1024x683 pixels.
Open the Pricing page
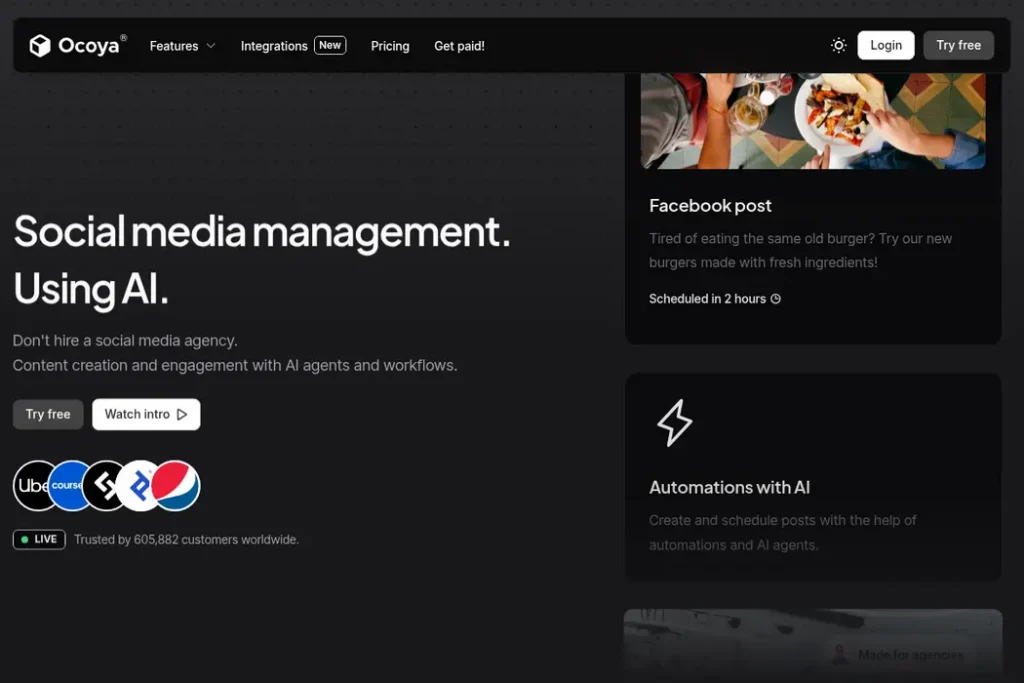pos(390,46)
